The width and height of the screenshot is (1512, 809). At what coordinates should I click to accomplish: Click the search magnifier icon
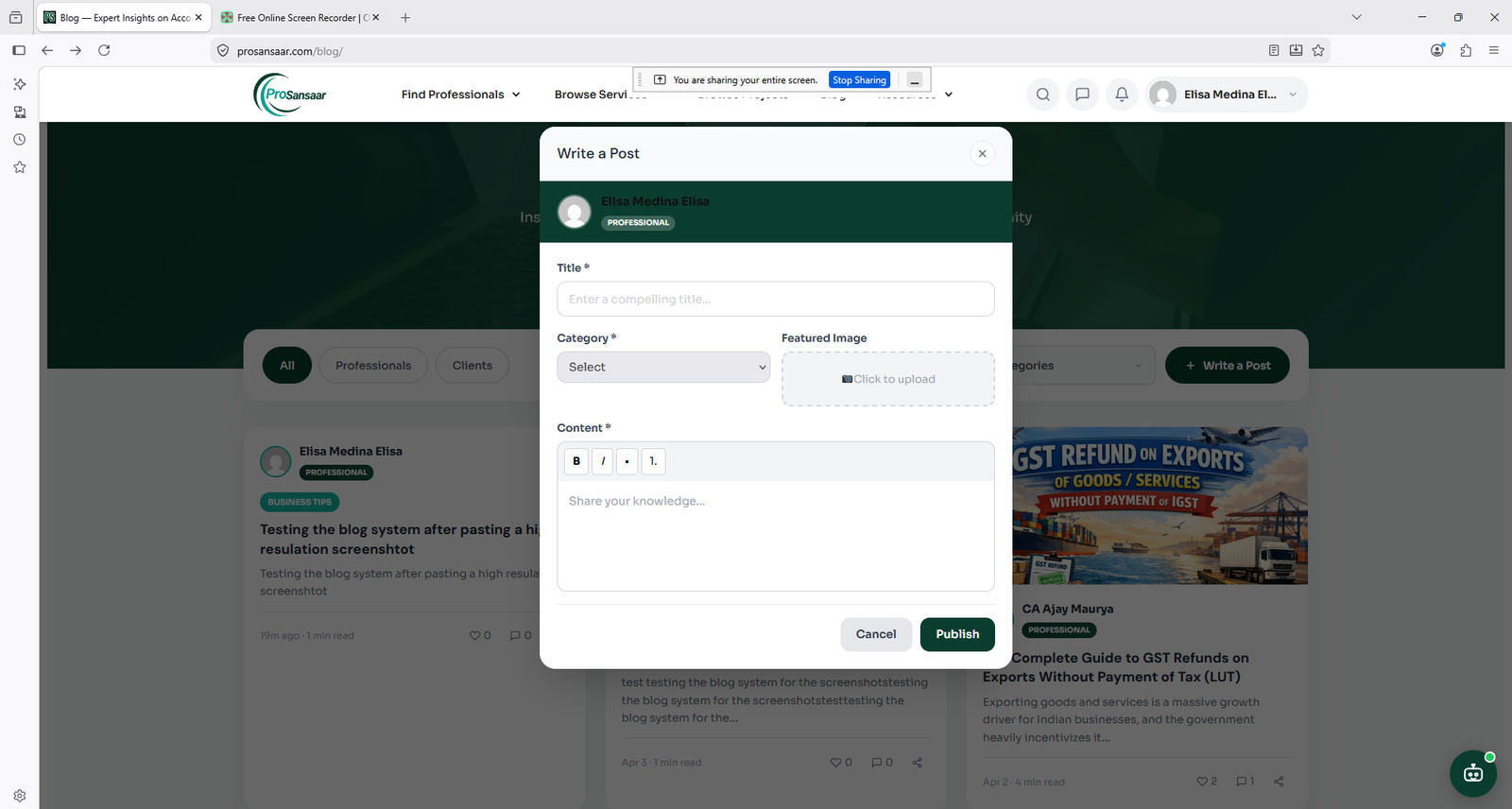coord(1043,95)
